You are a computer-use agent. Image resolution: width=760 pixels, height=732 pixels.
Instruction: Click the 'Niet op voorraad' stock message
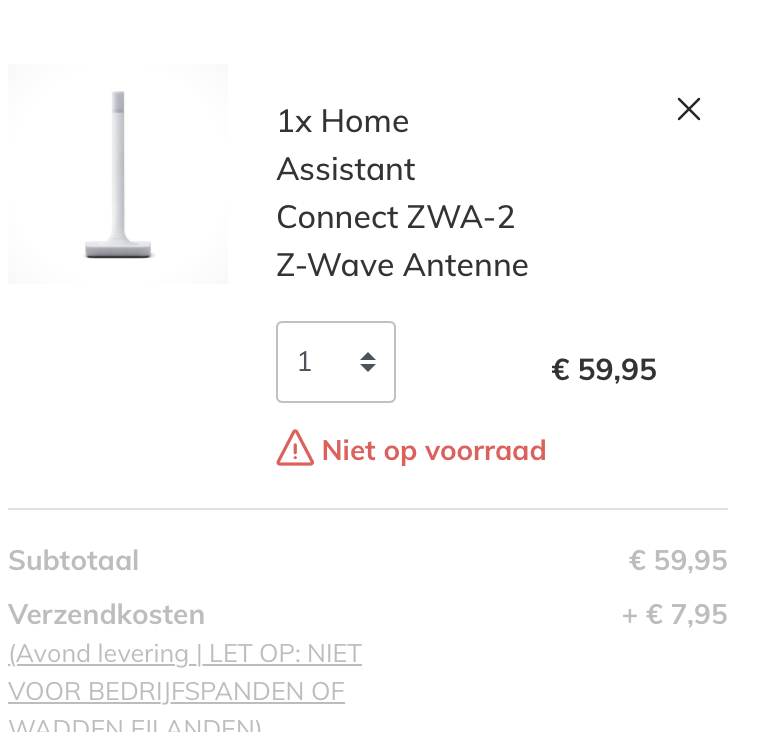click(434, 450)
